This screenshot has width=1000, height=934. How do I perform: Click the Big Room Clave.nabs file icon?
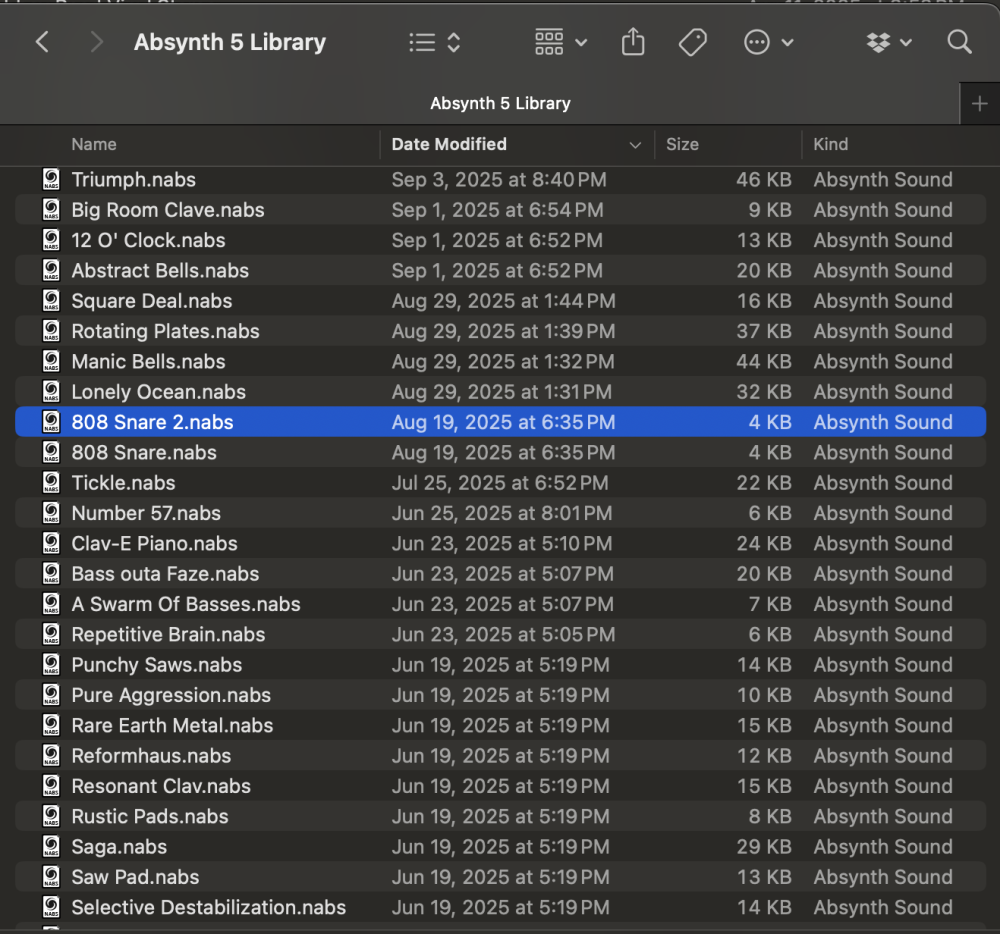[51, 210]
